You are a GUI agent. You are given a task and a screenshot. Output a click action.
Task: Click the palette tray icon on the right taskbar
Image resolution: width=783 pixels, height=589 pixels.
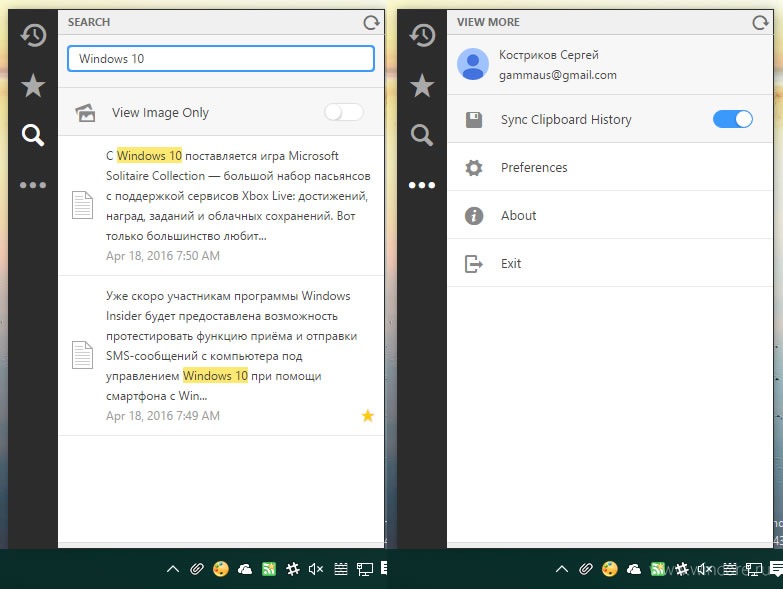610,569
